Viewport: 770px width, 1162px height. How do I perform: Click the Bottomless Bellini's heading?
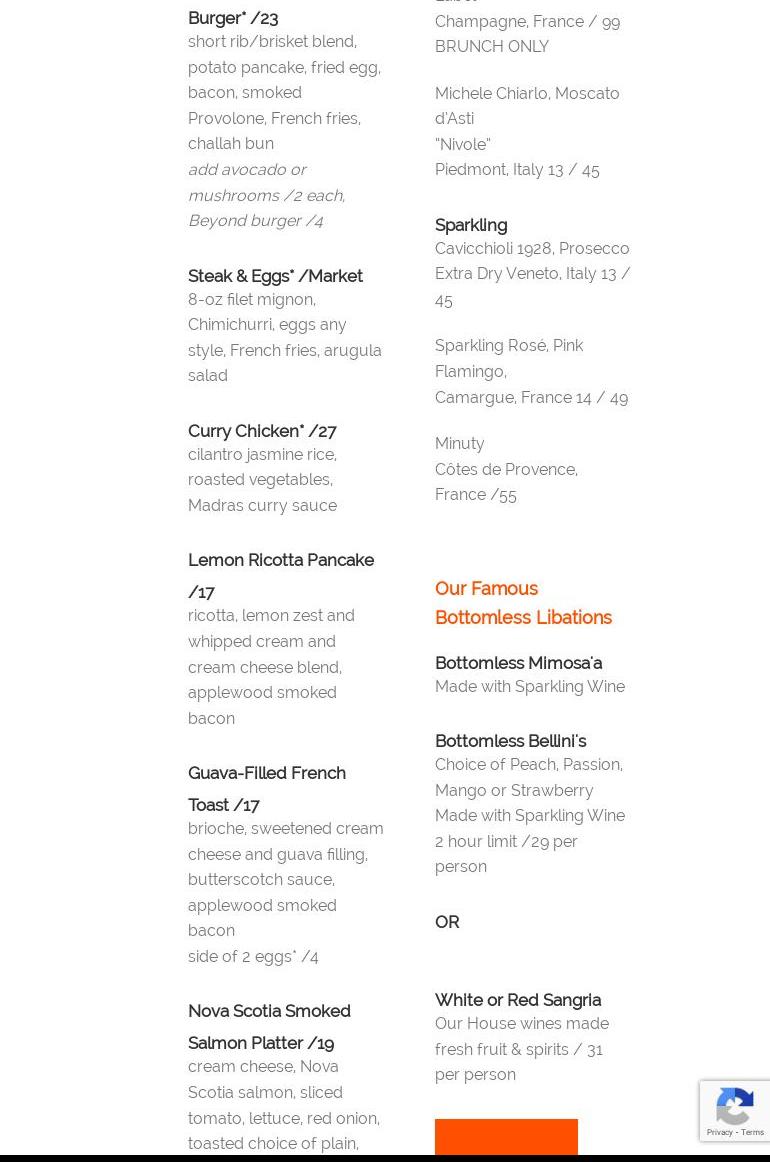coord(510,741)
